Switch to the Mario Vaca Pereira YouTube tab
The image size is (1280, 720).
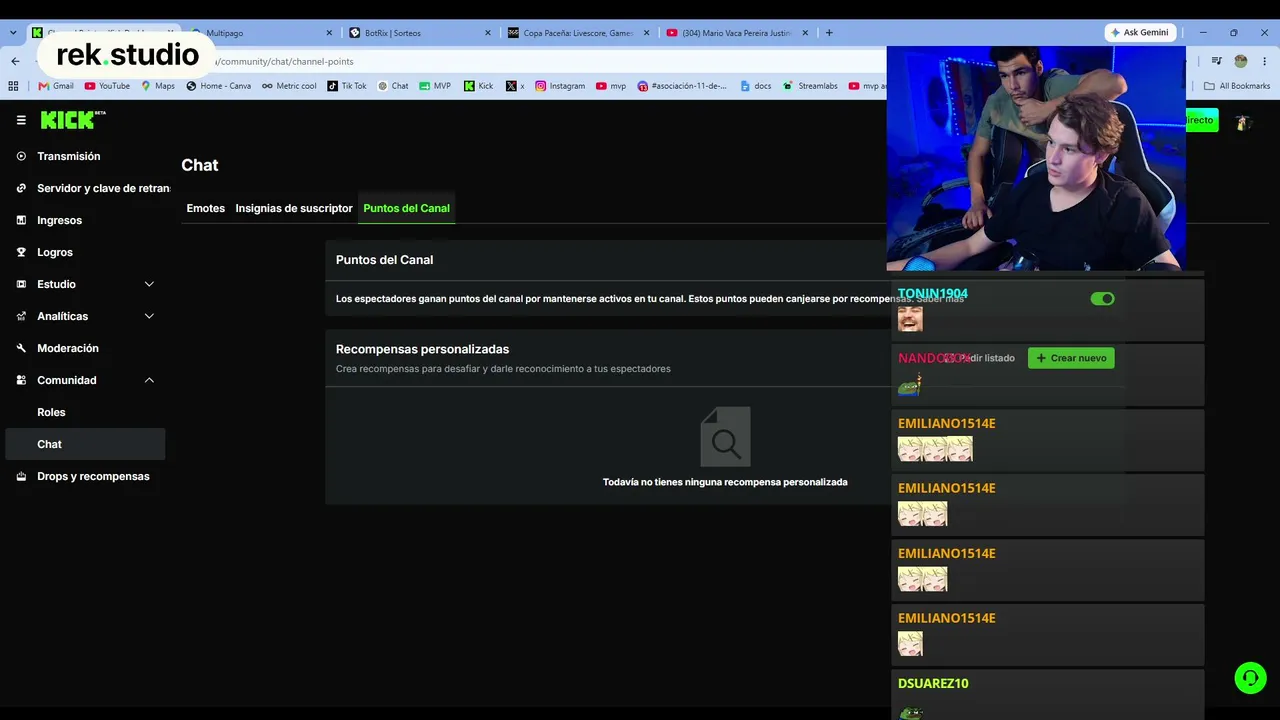(x=738, y=33)
